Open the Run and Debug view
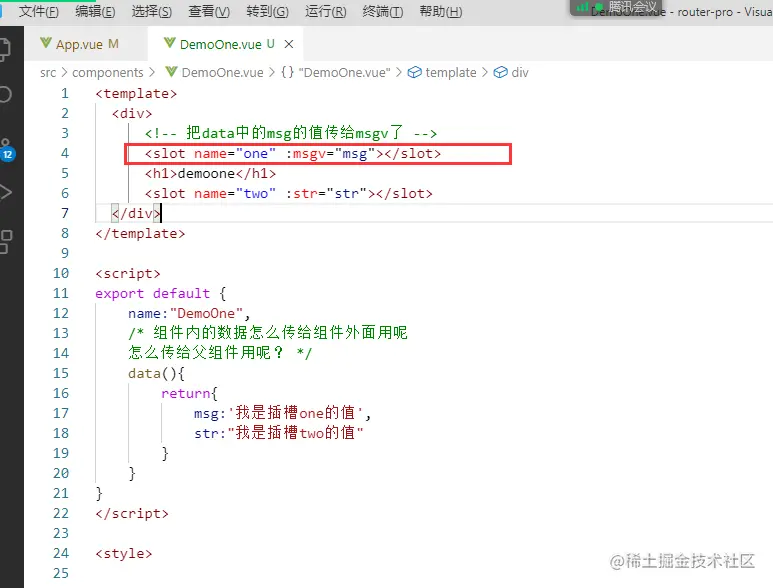 (5, 192)
